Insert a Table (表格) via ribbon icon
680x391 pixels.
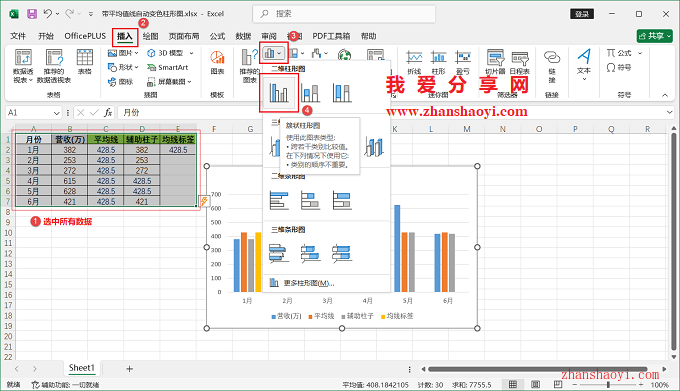pyautogui.click(x=85, y=62)
